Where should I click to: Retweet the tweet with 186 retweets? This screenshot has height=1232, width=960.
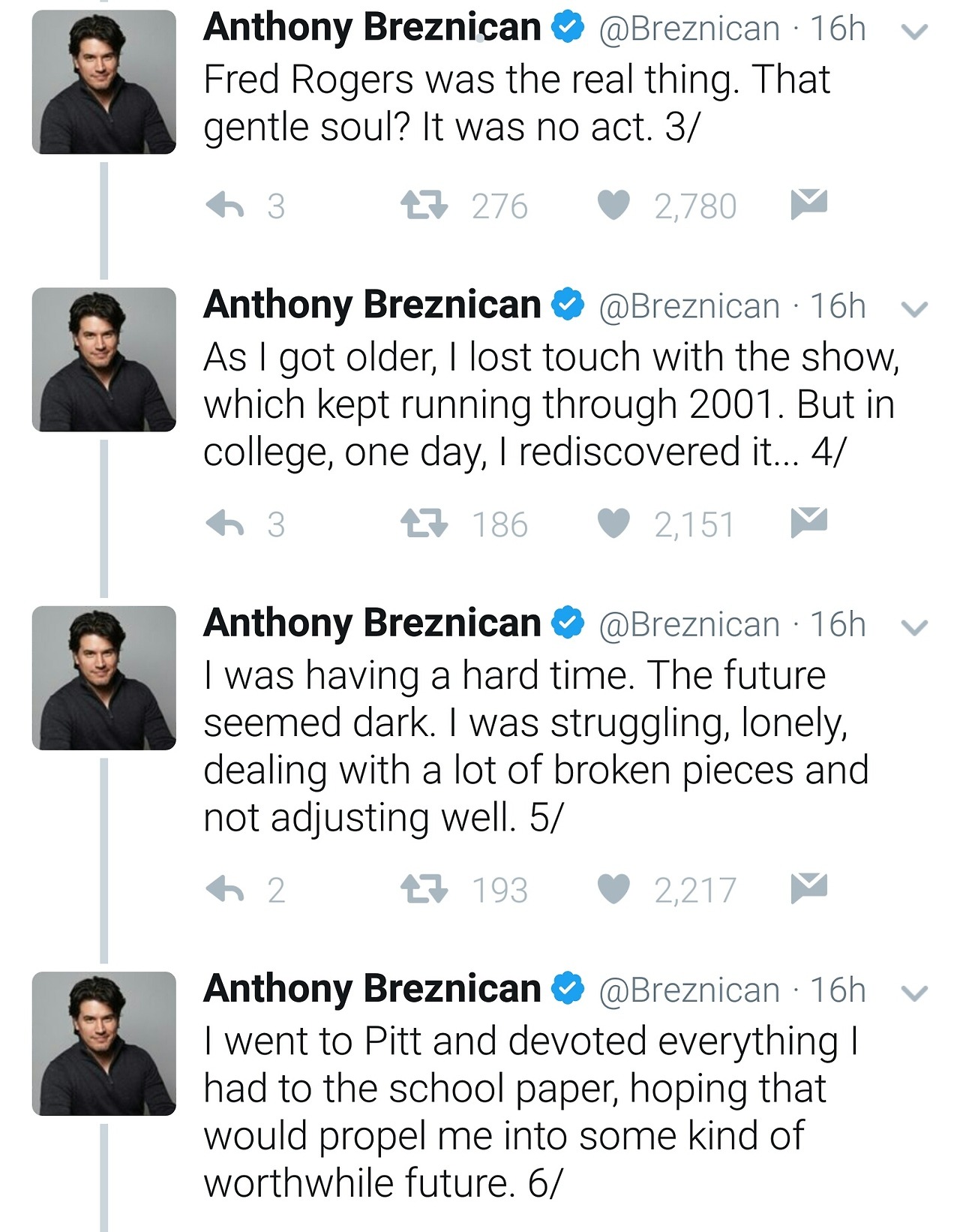(x=424, y=524)
